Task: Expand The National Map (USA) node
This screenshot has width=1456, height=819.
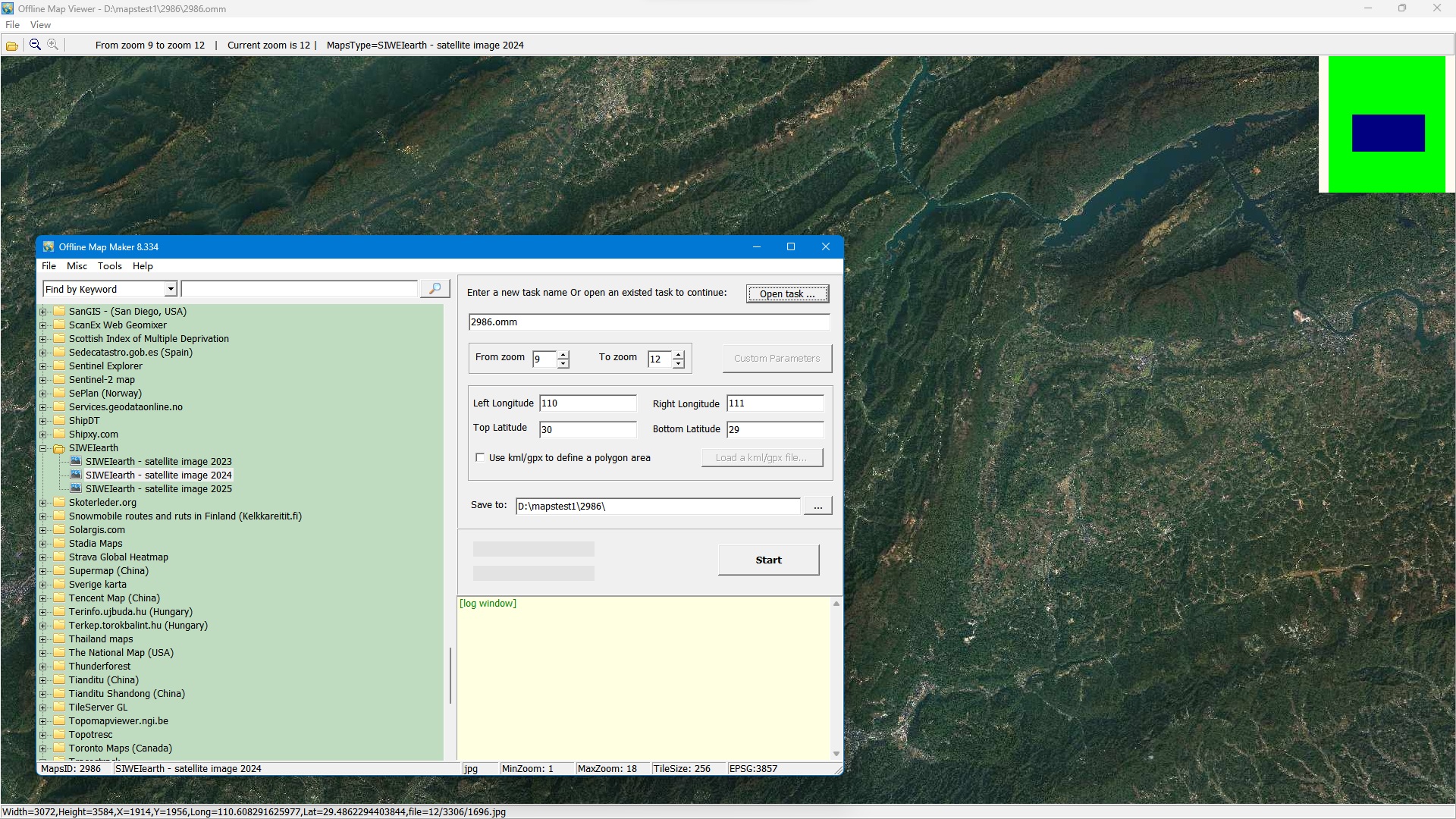Action: 43,653
